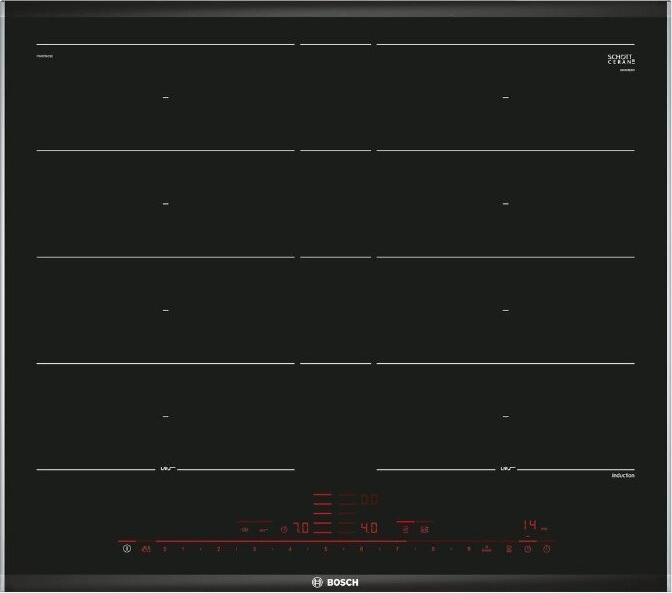Screen dimensions: 672x593
Task: Tap the PowerBoost symbol after level 9
Action: click(487, 549)
